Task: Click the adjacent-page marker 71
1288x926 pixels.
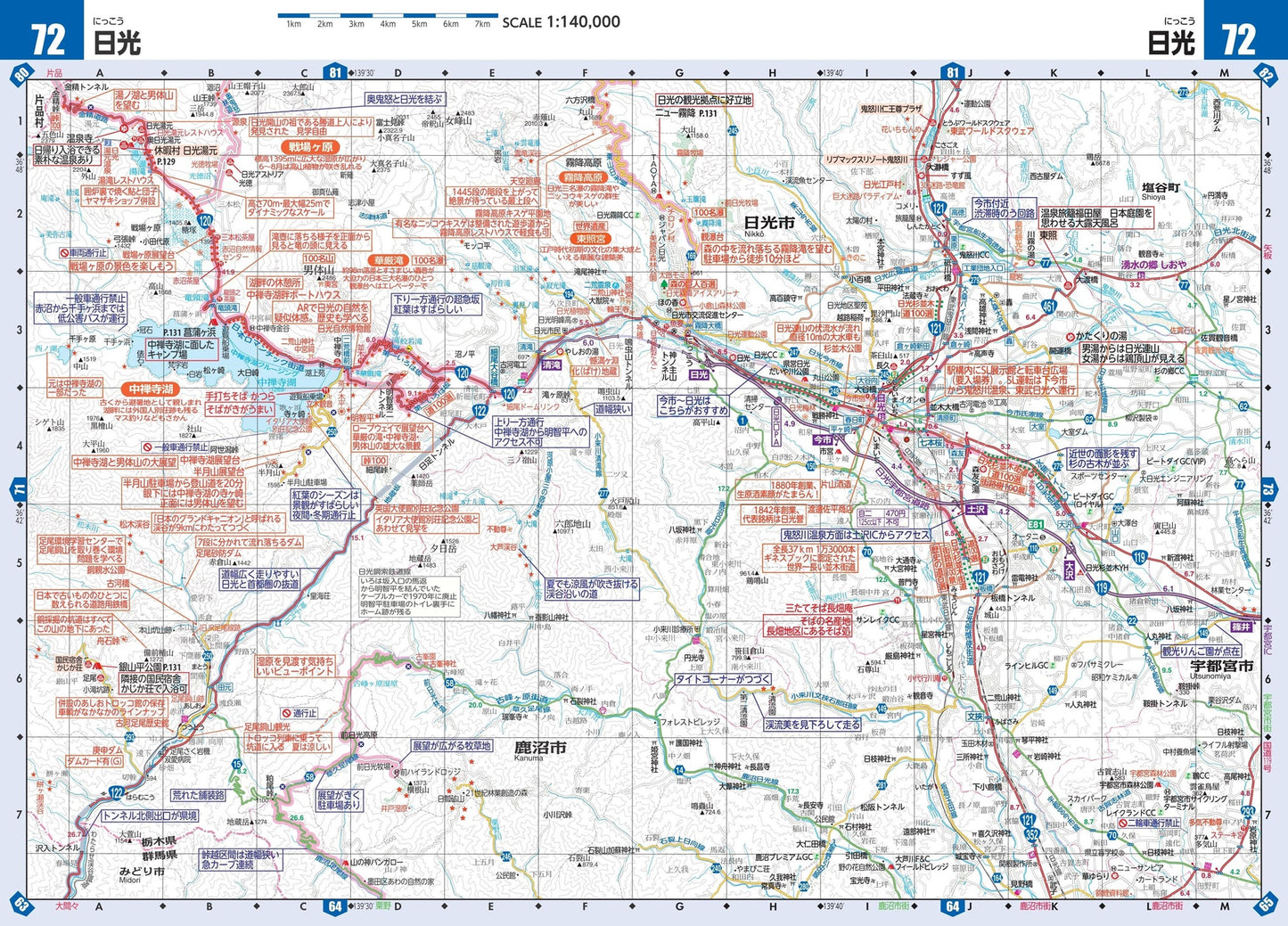Action: tap(19, 489)
